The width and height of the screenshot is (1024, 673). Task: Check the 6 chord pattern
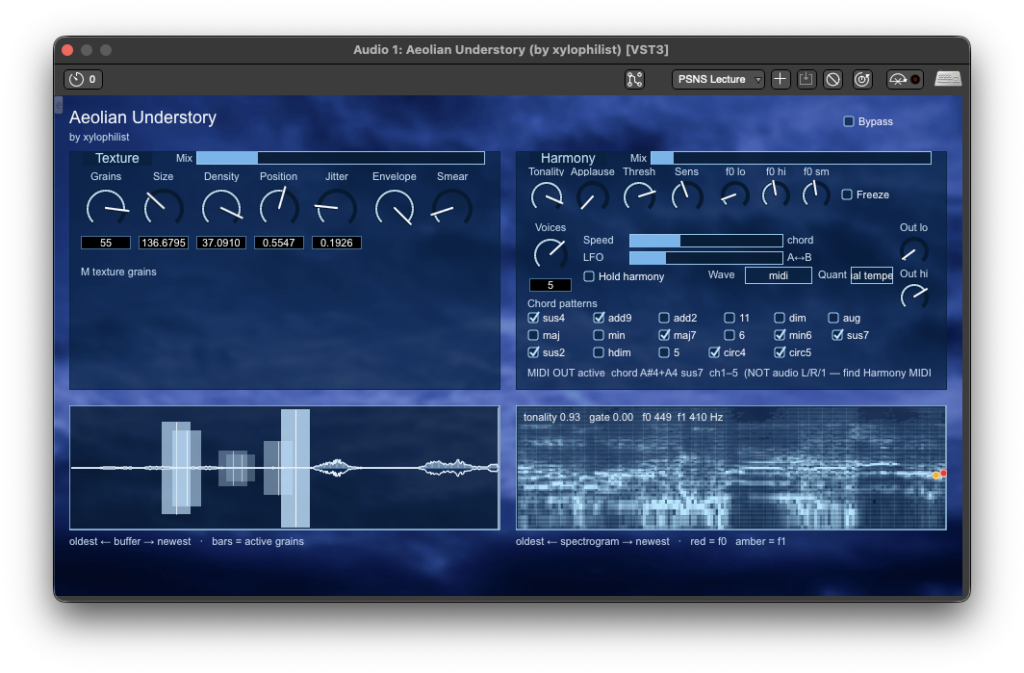[729, 336]
